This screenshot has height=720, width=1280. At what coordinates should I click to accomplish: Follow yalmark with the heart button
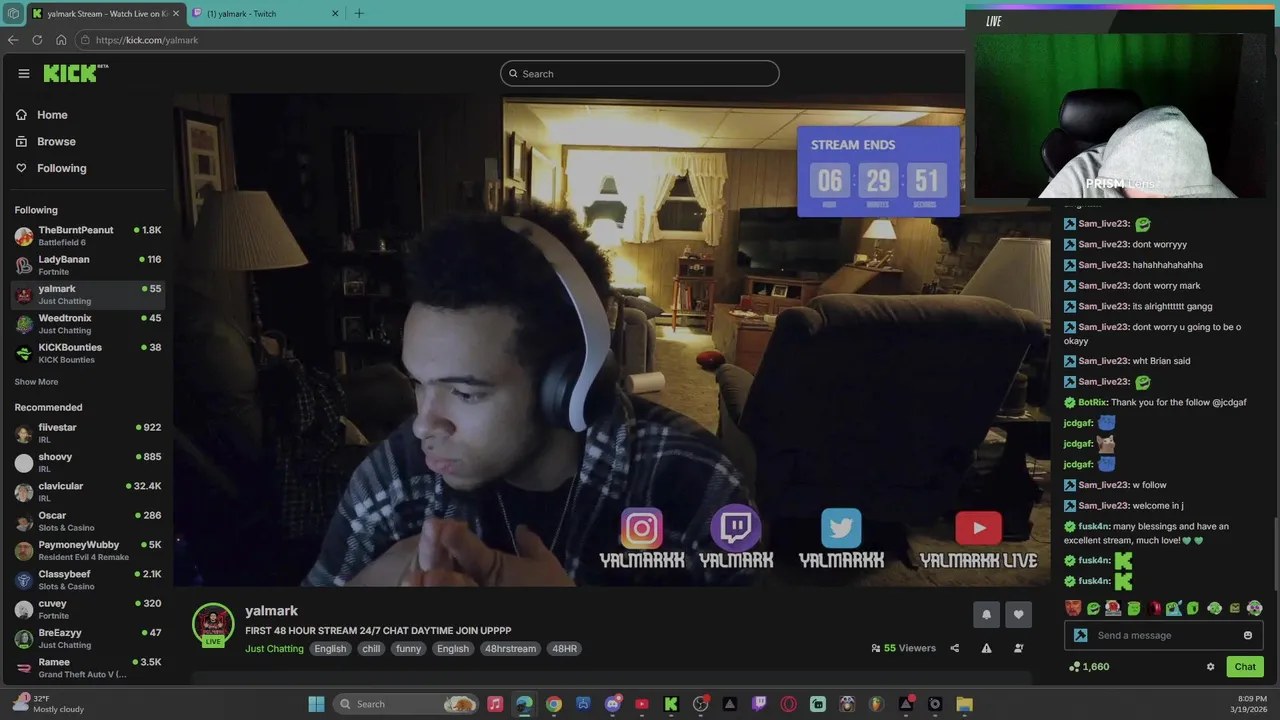click(1018, 615)
